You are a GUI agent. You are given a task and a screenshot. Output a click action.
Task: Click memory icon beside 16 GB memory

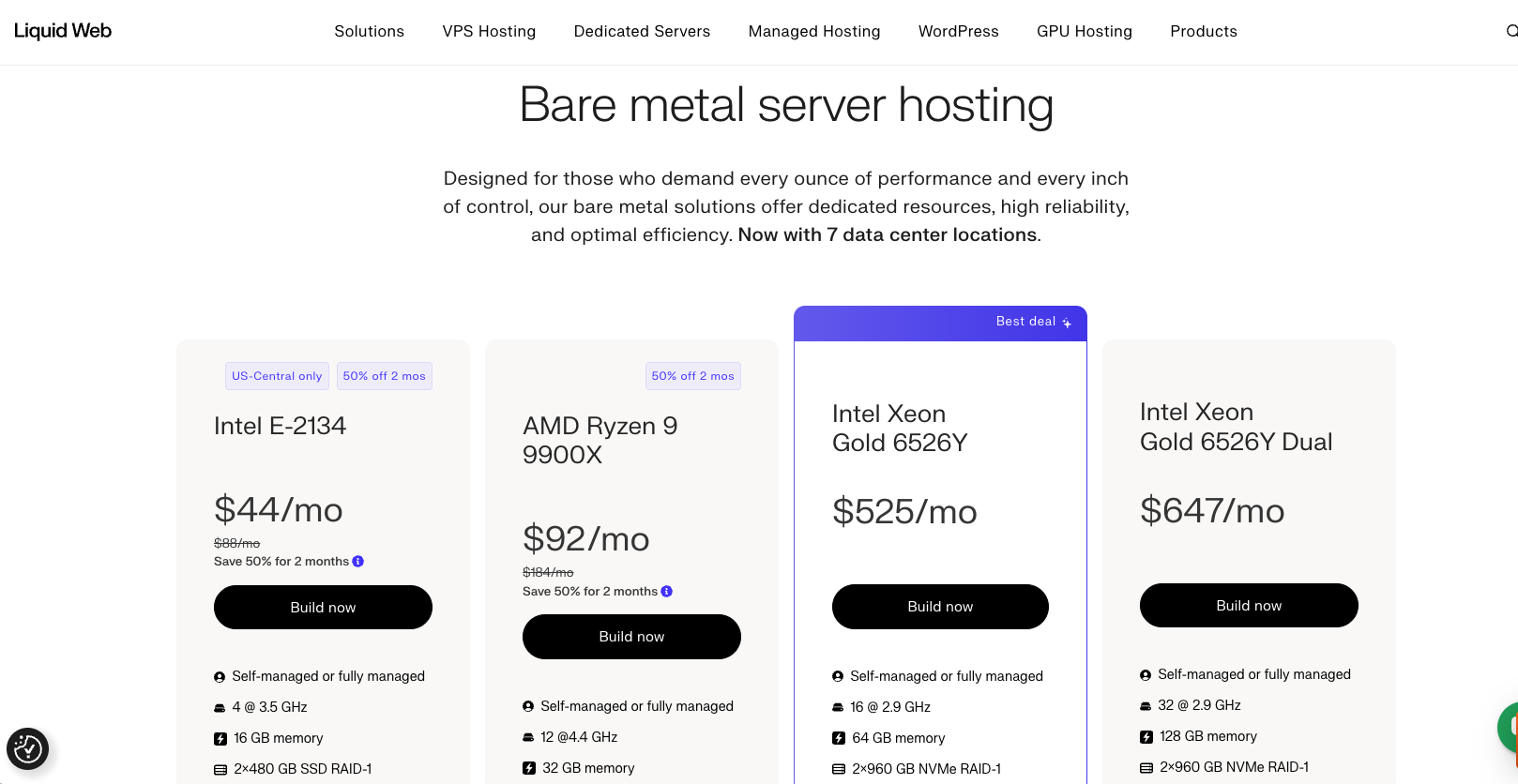coord(220,739)
